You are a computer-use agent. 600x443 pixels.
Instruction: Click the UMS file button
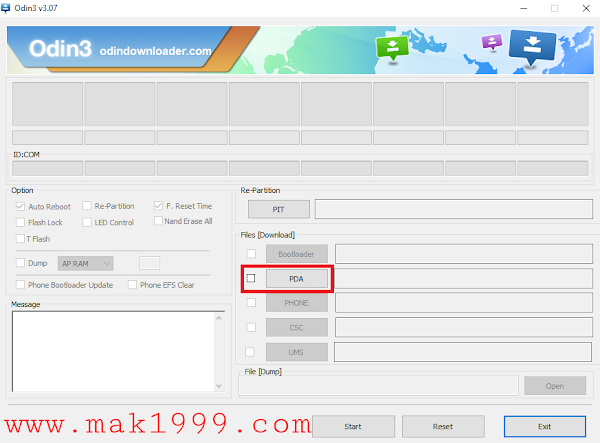pyautogui.click(x=297, y=352)
